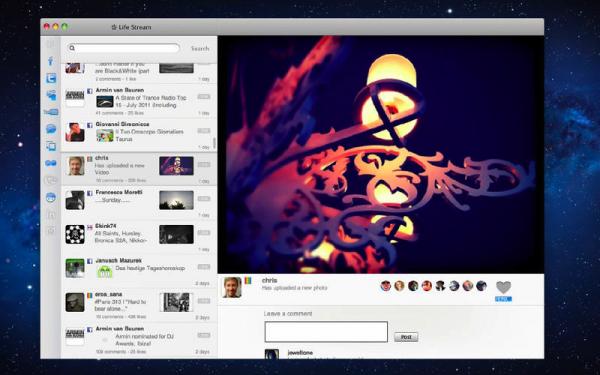The height and width of the screenshot is (375, 600).
Task: Open the Twitter feed in sidebar
Action: [x=51, y=78]
